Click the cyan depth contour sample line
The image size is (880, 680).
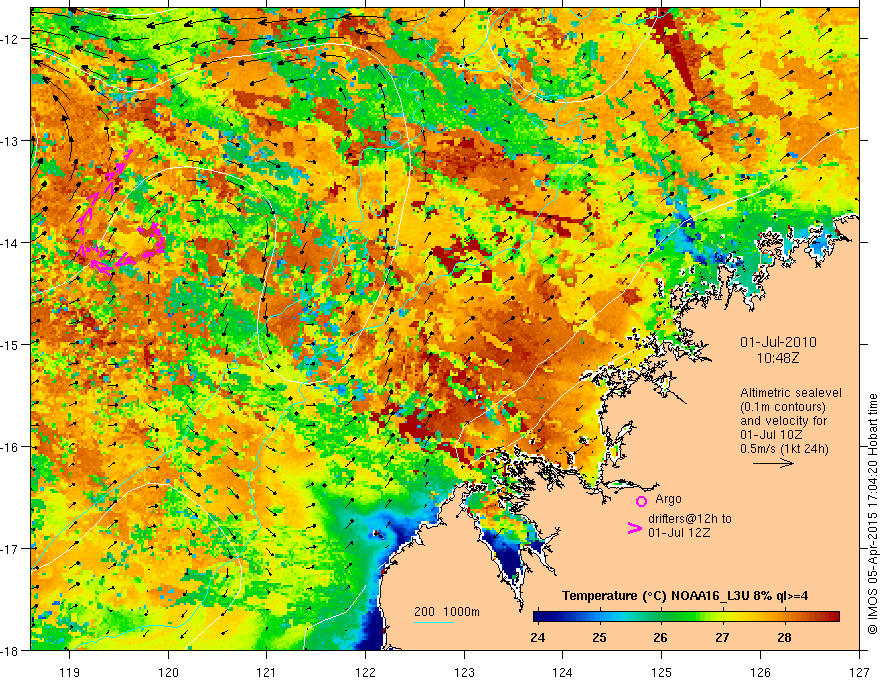pos(434,622)
